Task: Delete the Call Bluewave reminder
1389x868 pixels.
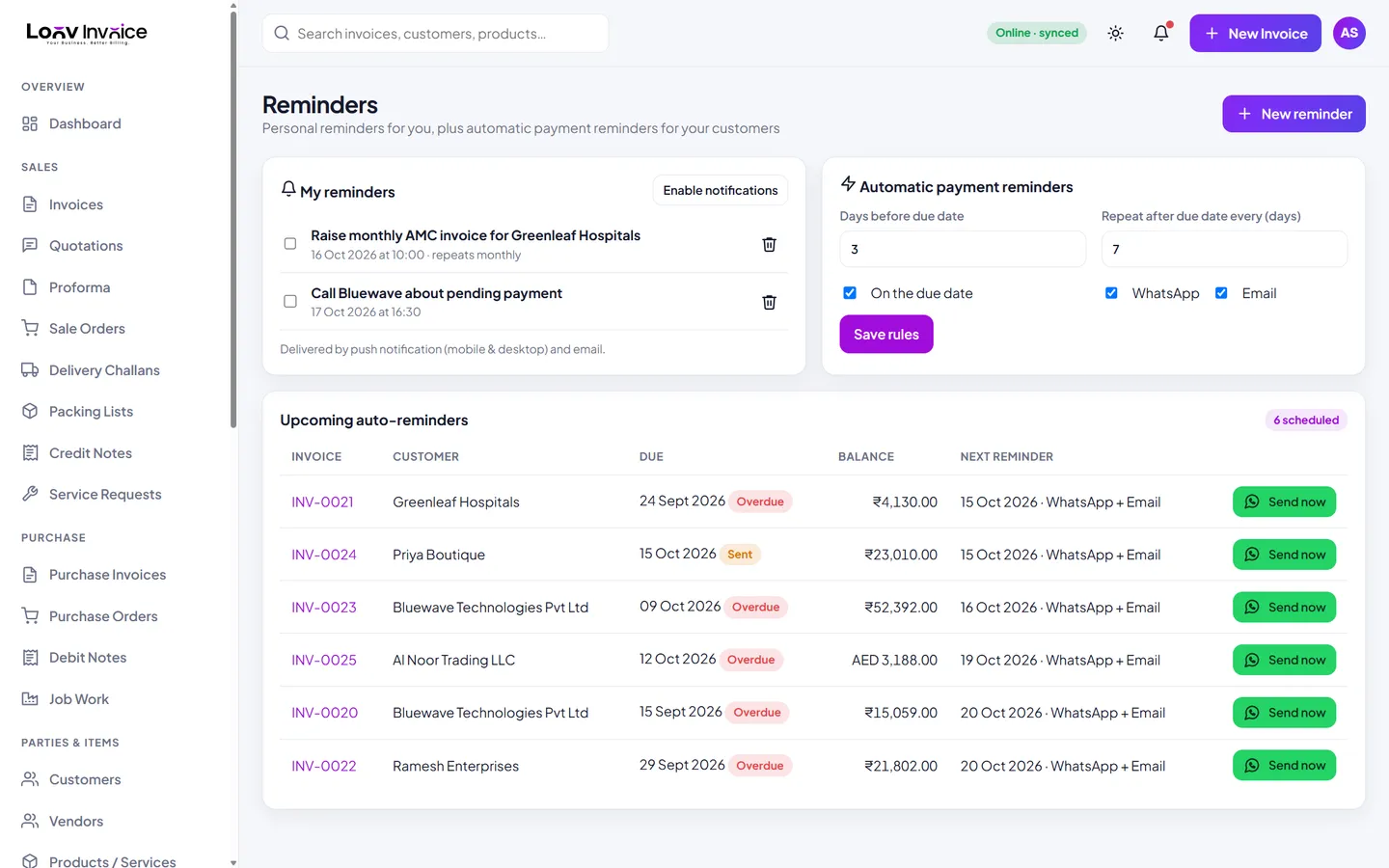Action: [x=769, y=302]
